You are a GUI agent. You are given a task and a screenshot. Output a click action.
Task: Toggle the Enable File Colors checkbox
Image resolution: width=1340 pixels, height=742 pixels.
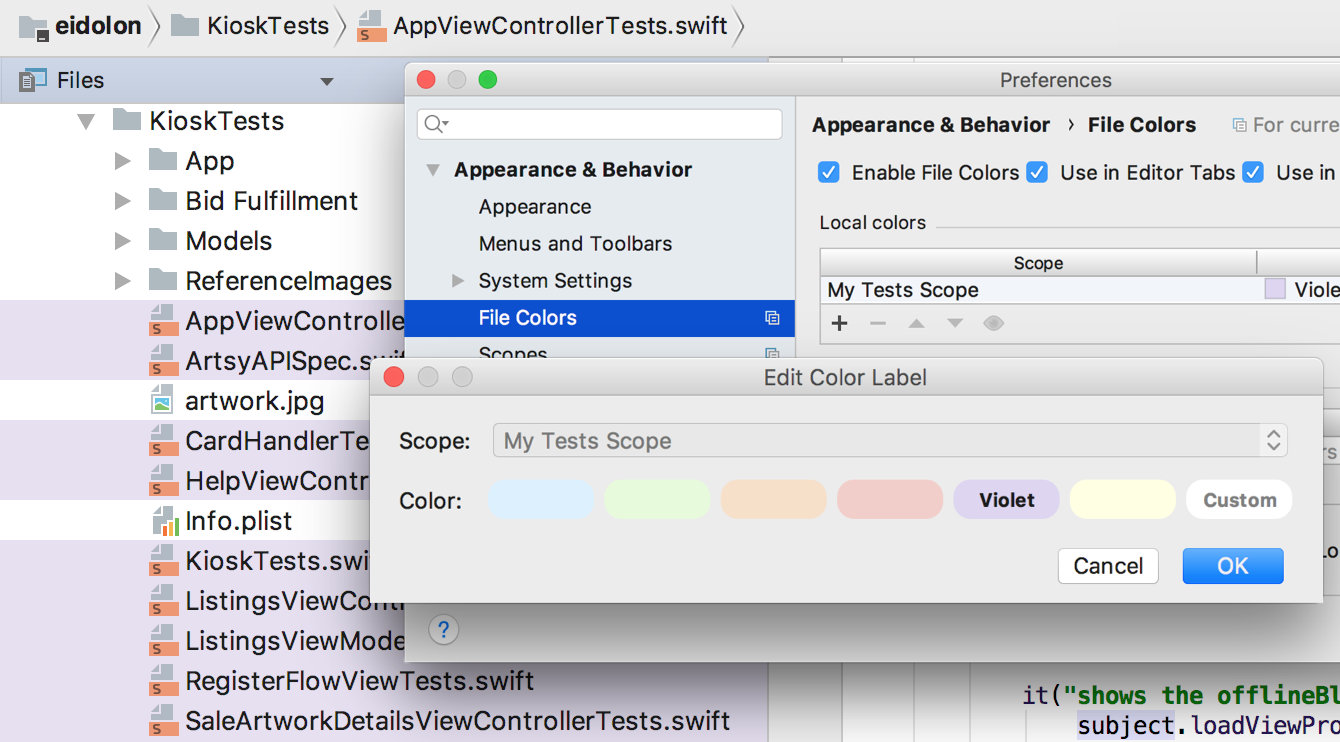tap(829, 172)
